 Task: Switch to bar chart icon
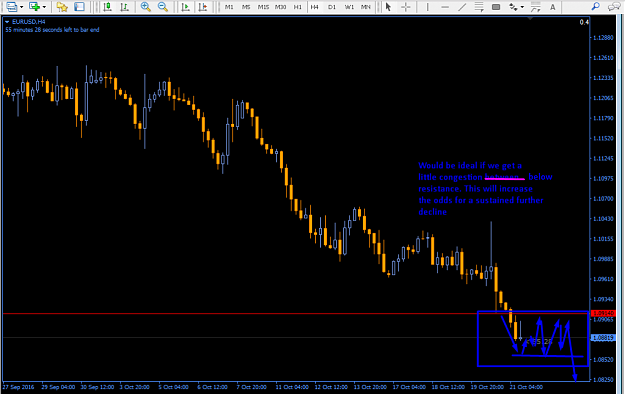tap(125, 6)
